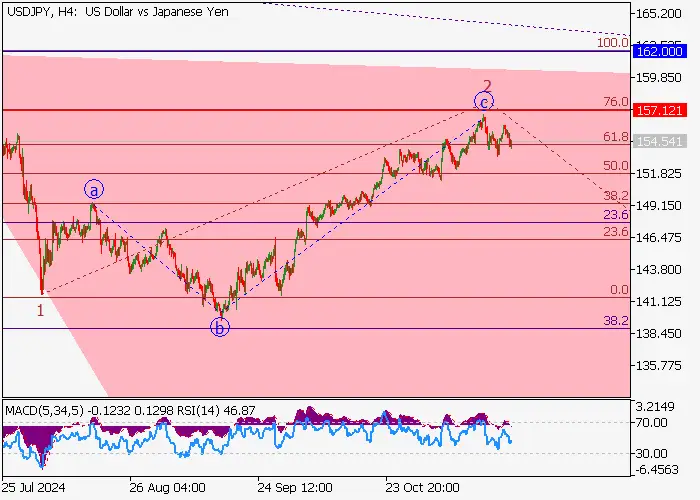Click the 146.475 price axis value
Image resolution: width=700 pixels, height=500 pixels.
(659, 238)
